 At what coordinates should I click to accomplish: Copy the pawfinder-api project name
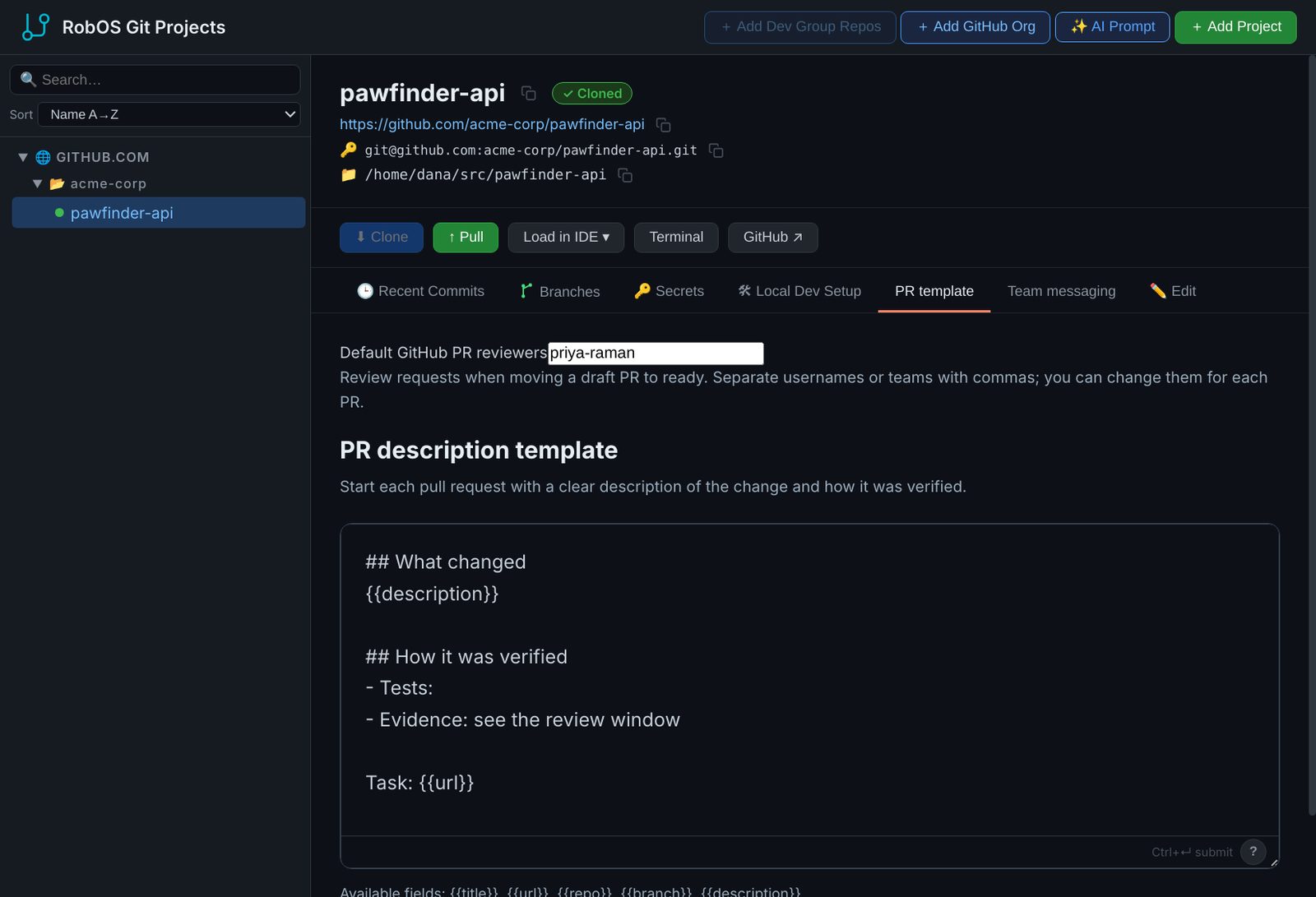(529, 94)
